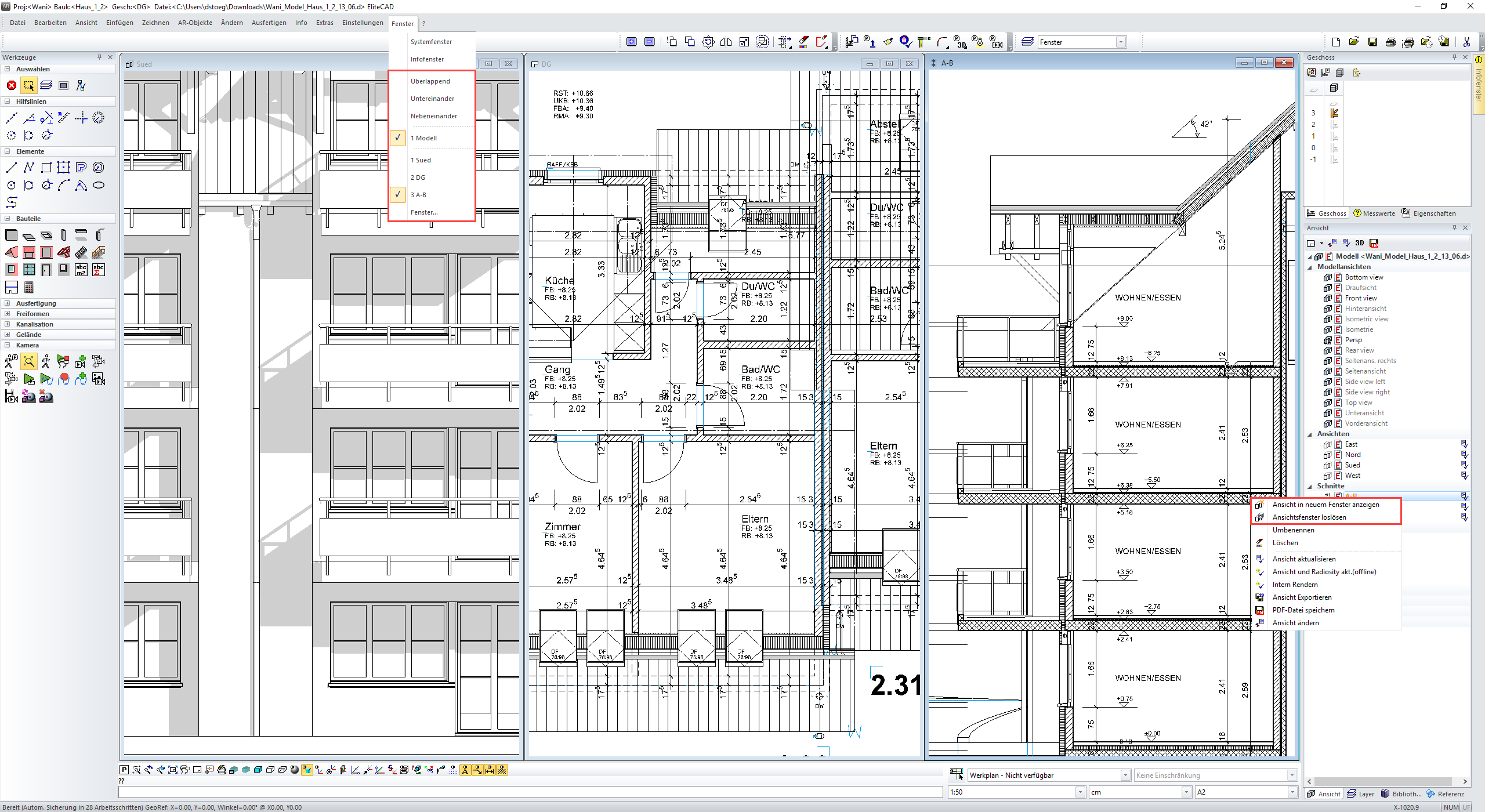Click the 3D parameter icon in toolbar

[960, 42]
